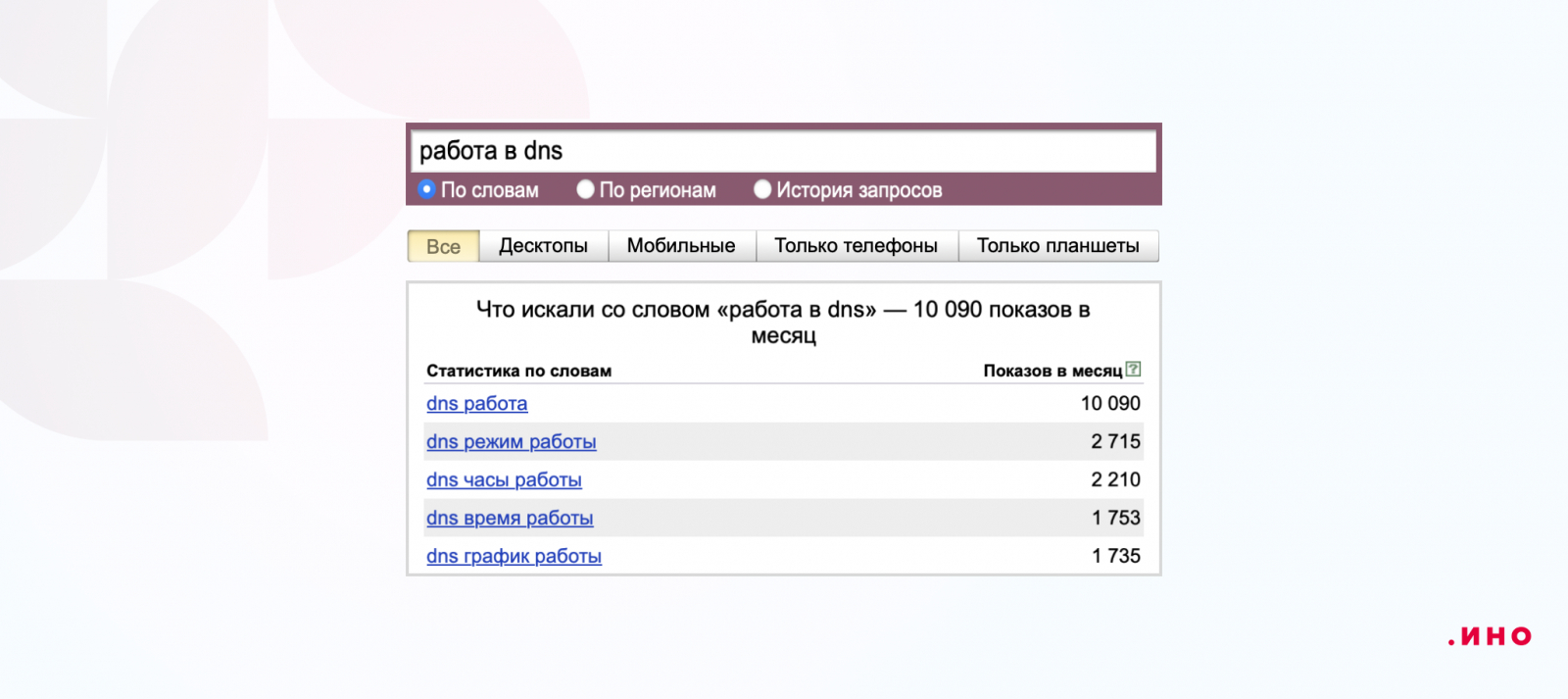Select the "По словам" radio button
This screenshot has width=1568, height=699.
427,189
